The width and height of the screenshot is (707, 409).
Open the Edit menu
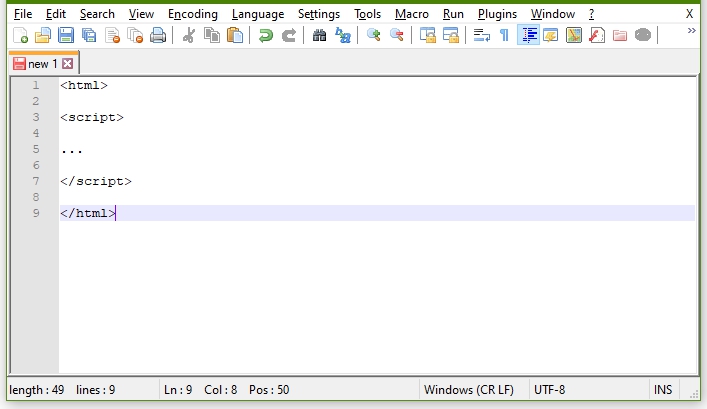[56, 14]
